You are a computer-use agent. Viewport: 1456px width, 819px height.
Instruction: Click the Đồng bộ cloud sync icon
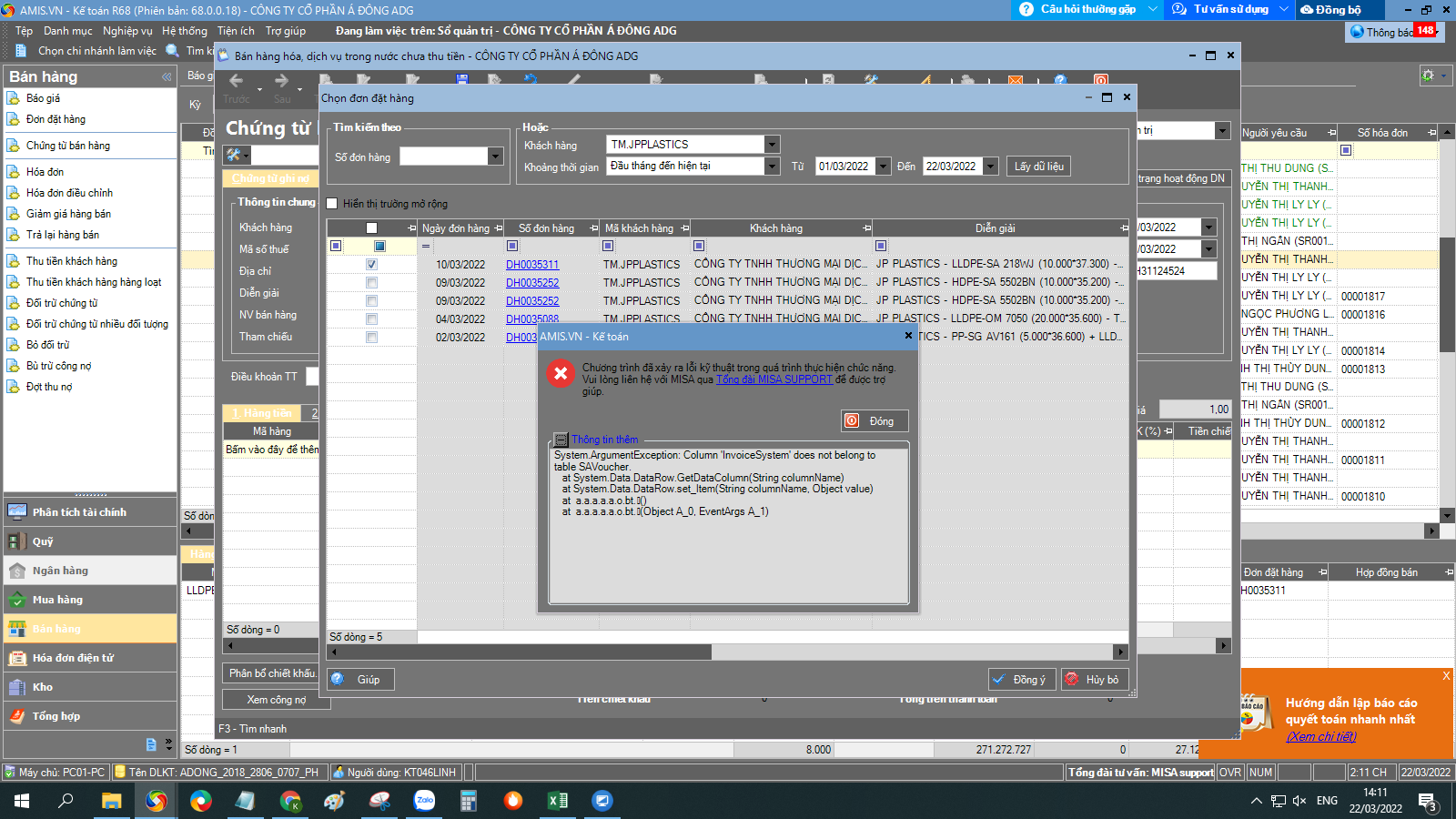1307,9
